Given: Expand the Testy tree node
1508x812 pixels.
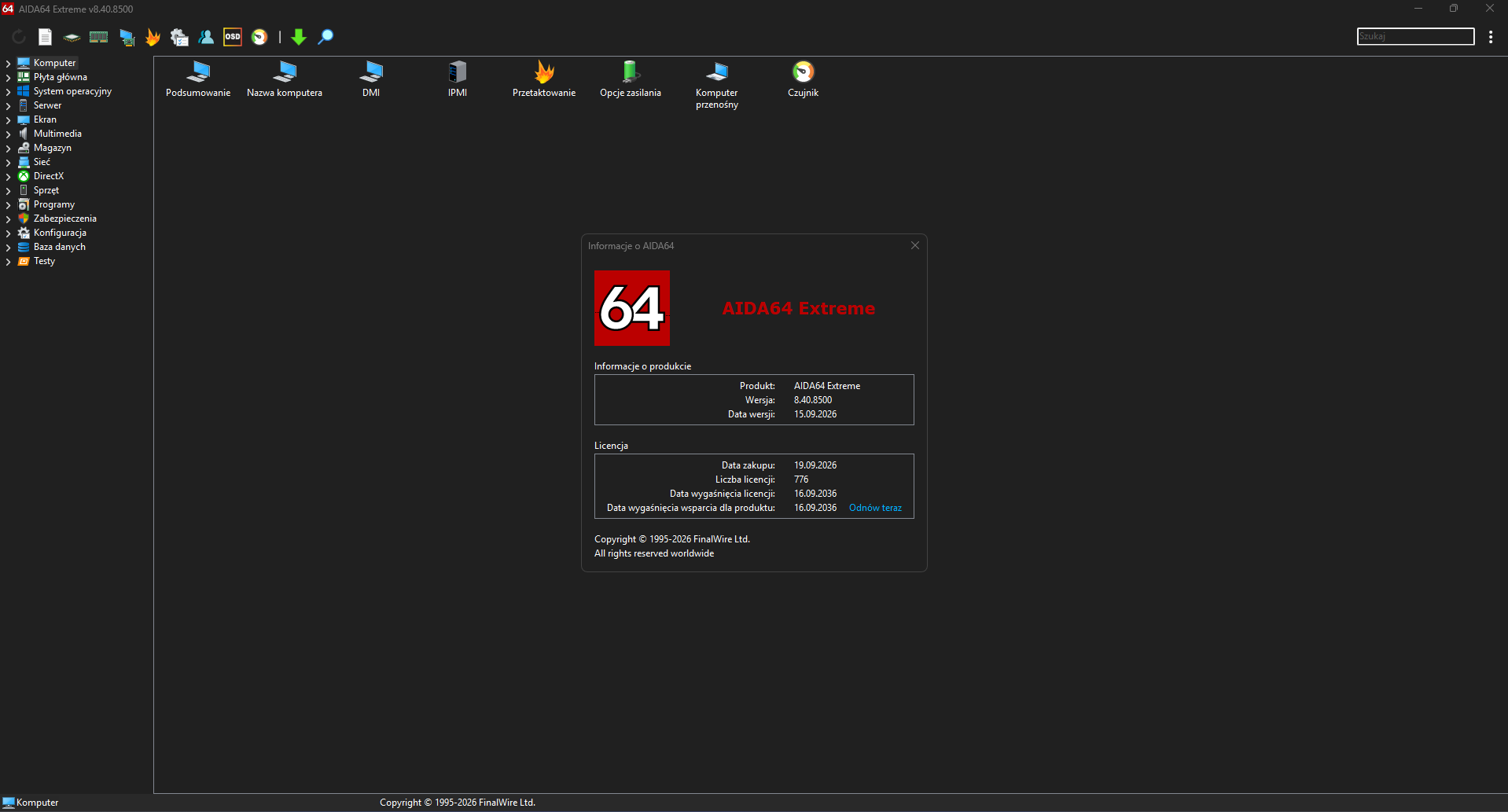Looking at the screenshot, I should coord(8,262).
